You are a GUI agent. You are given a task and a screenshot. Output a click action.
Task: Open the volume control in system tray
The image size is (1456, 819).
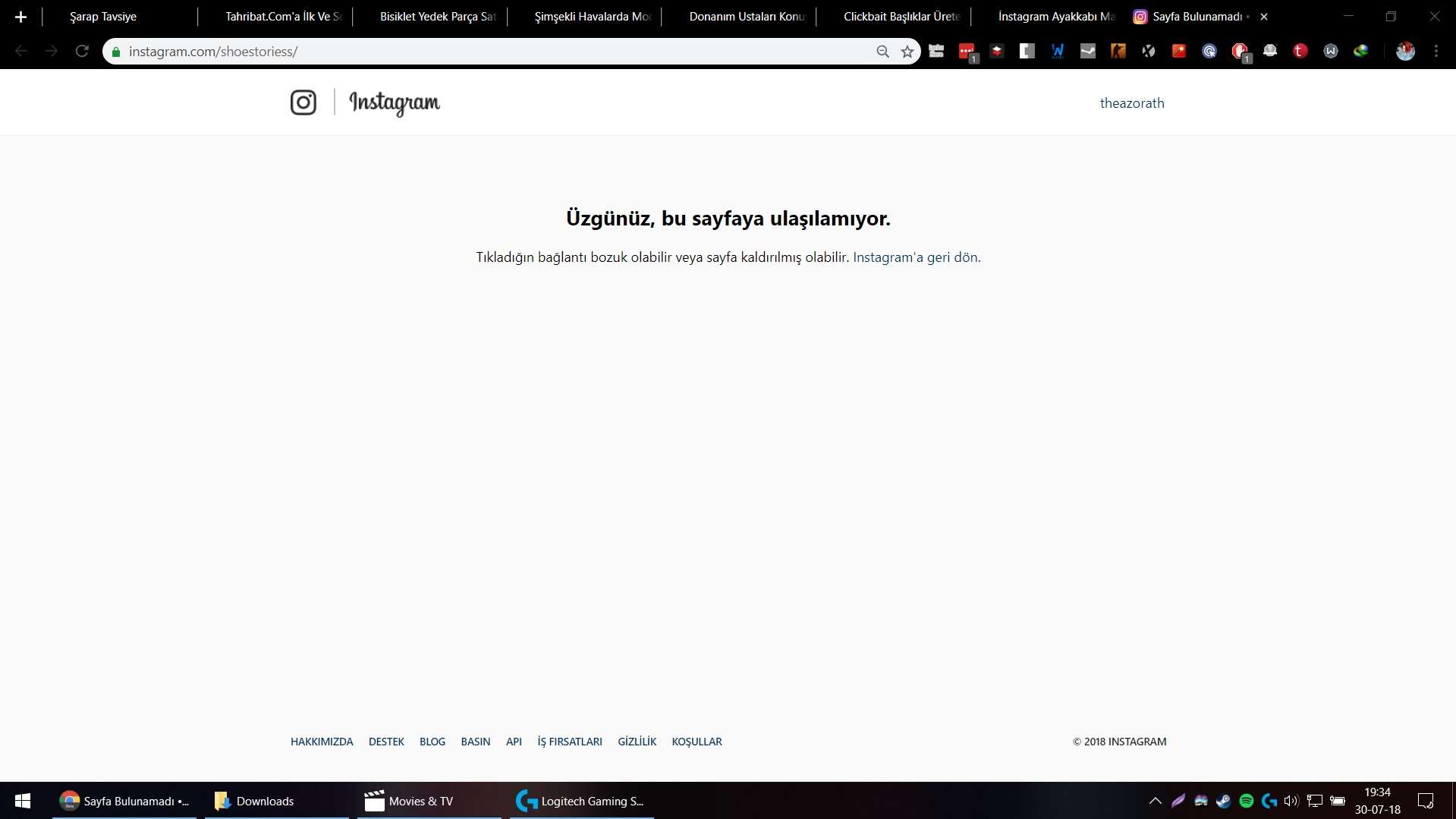[1291, 801]
